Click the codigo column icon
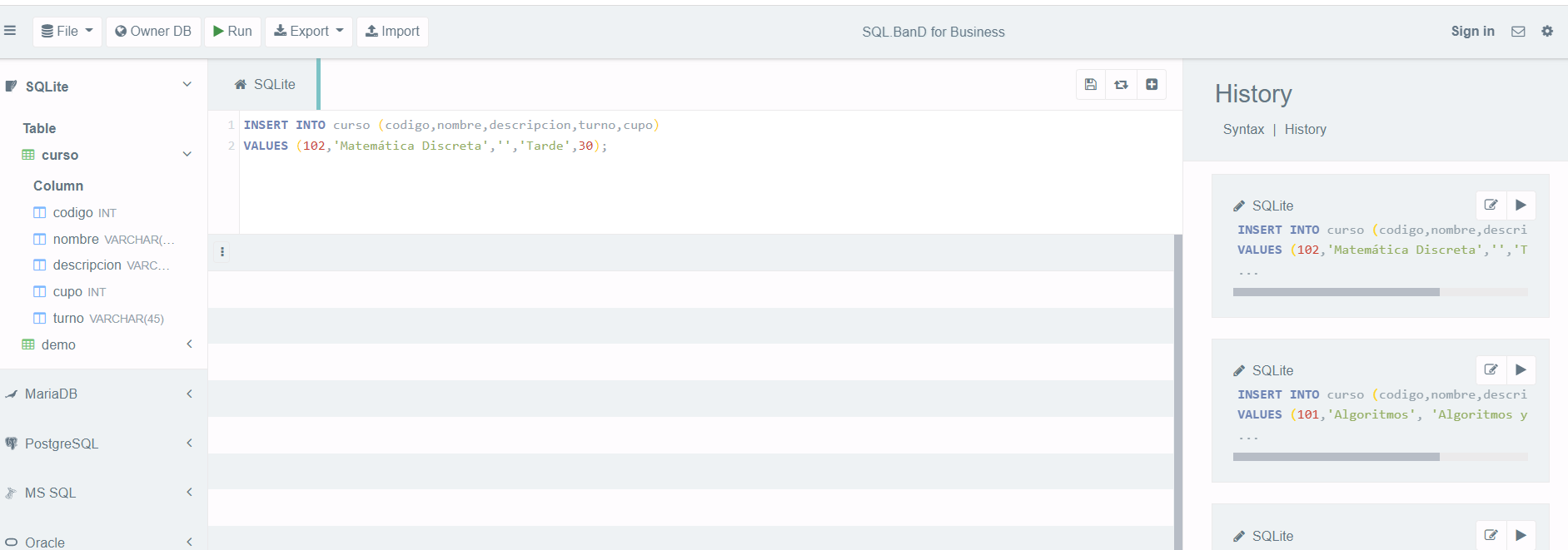1568x550 pixels. pyautogui.click(x=39, y=213)
